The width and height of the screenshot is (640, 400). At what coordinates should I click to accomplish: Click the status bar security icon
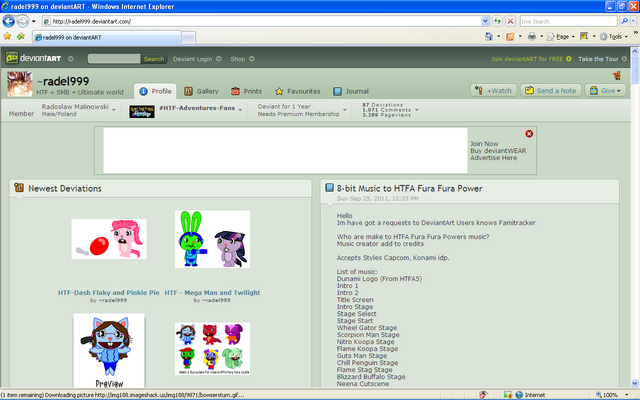point(483,395)
